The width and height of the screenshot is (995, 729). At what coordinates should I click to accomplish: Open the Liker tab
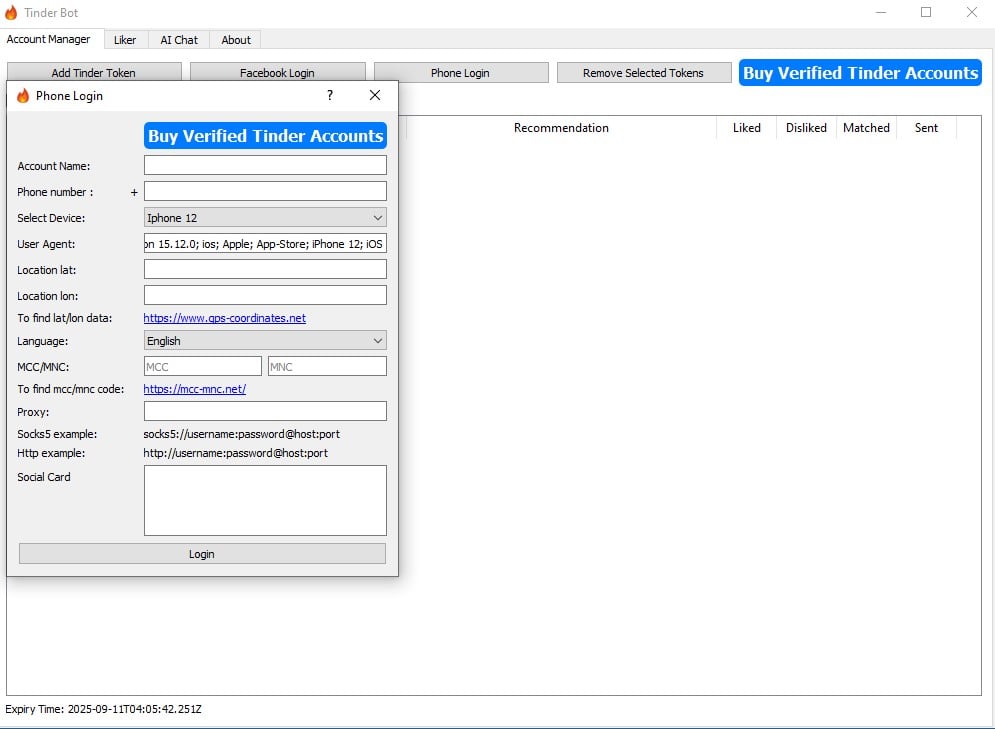125,40
